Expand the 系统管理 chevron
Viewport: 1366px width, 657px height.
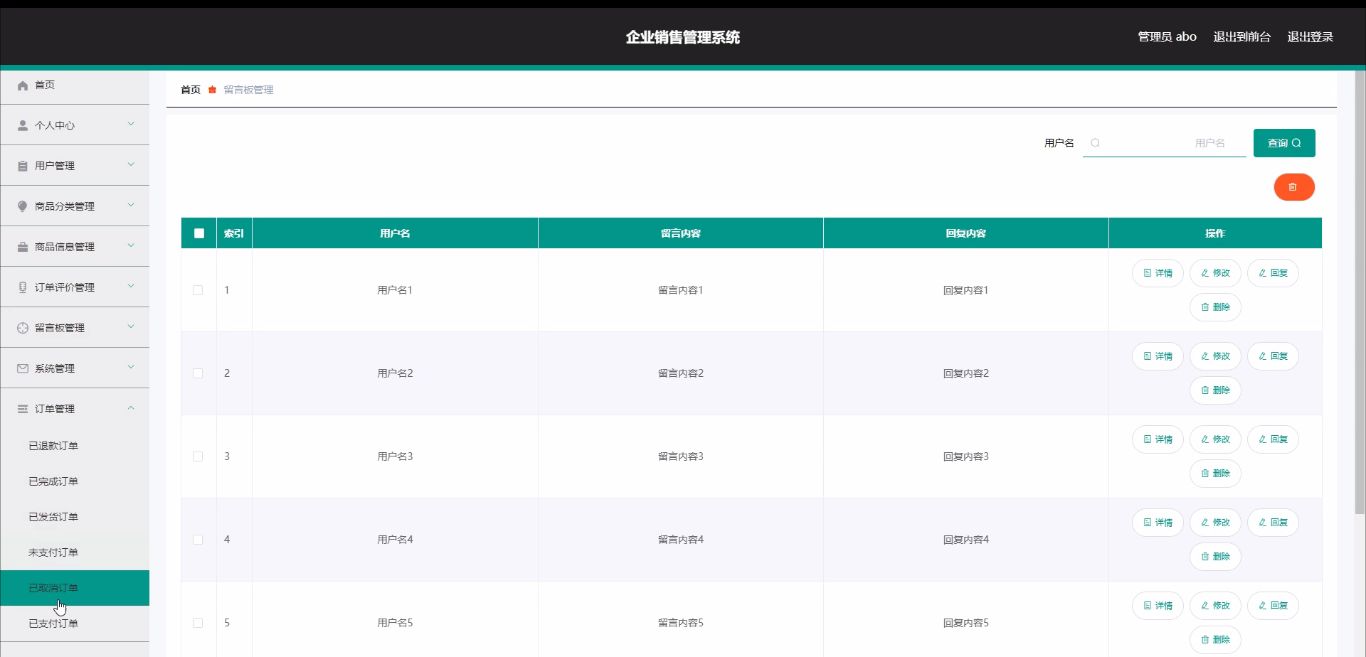pos(131,368)
